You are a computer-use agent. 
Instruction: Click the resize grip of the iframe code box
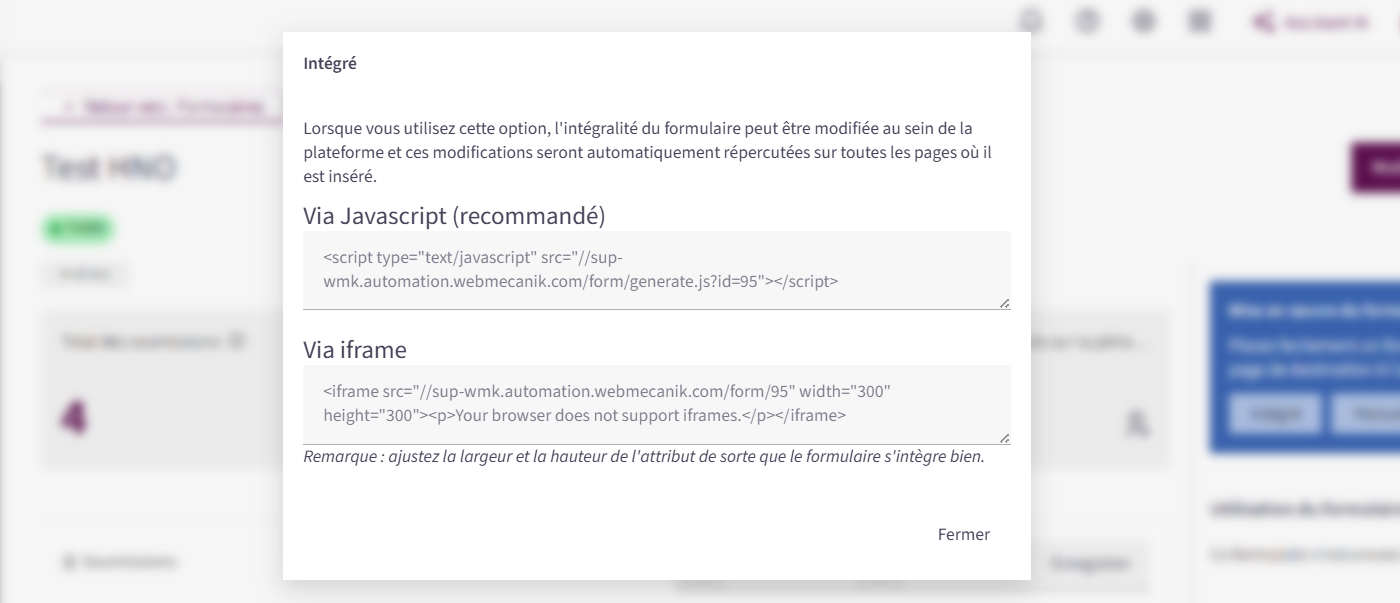coord(1004,438)
